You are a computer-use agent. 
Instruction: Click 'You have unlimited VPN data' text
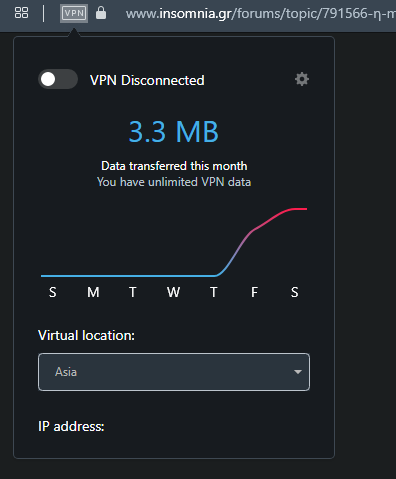pos(174,182)
